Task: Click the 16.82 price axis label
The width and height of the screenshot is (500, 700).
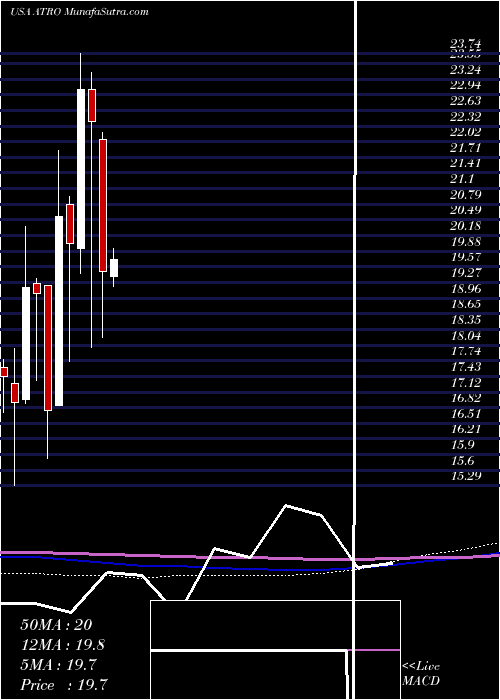Action: pyautogui.click(x=466, y=398)
